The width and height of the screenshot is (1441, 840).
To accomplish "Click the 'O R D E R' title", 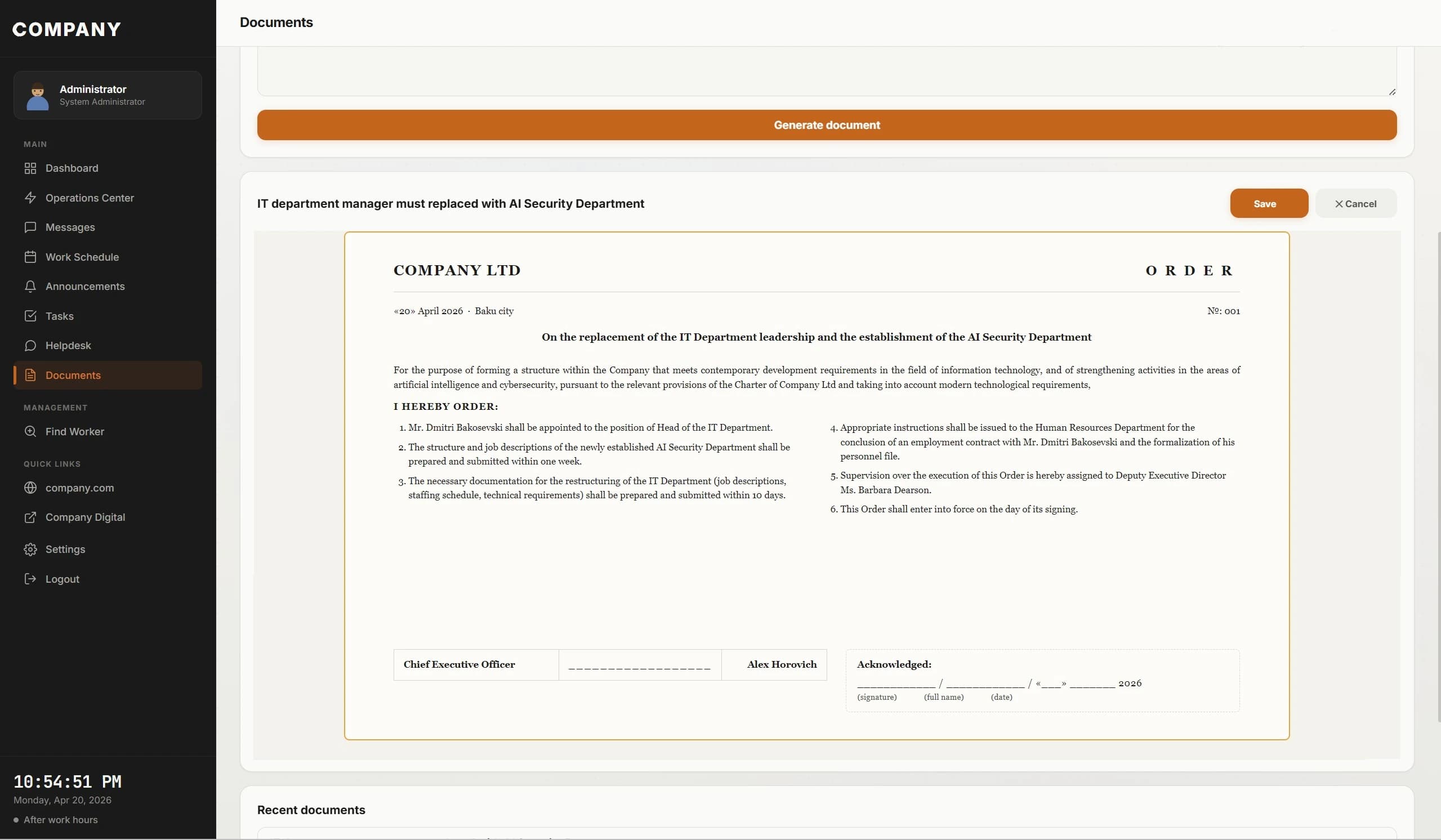I will pos(1189,270).
